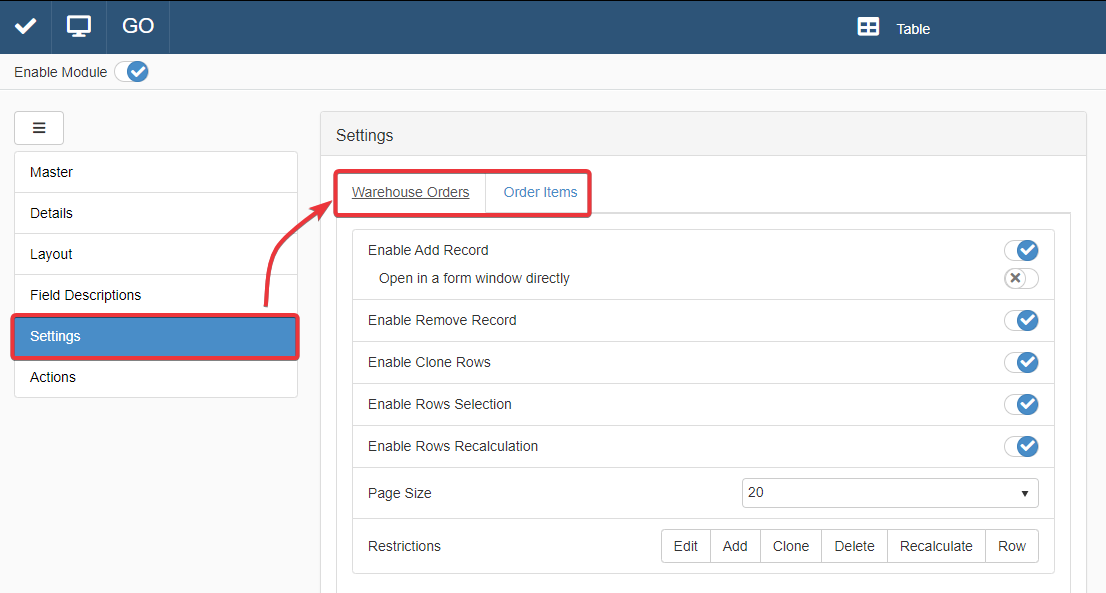Screen dimensions: 1106x593
Task: Click the Edit restriction button
Action: pos(686,546)
